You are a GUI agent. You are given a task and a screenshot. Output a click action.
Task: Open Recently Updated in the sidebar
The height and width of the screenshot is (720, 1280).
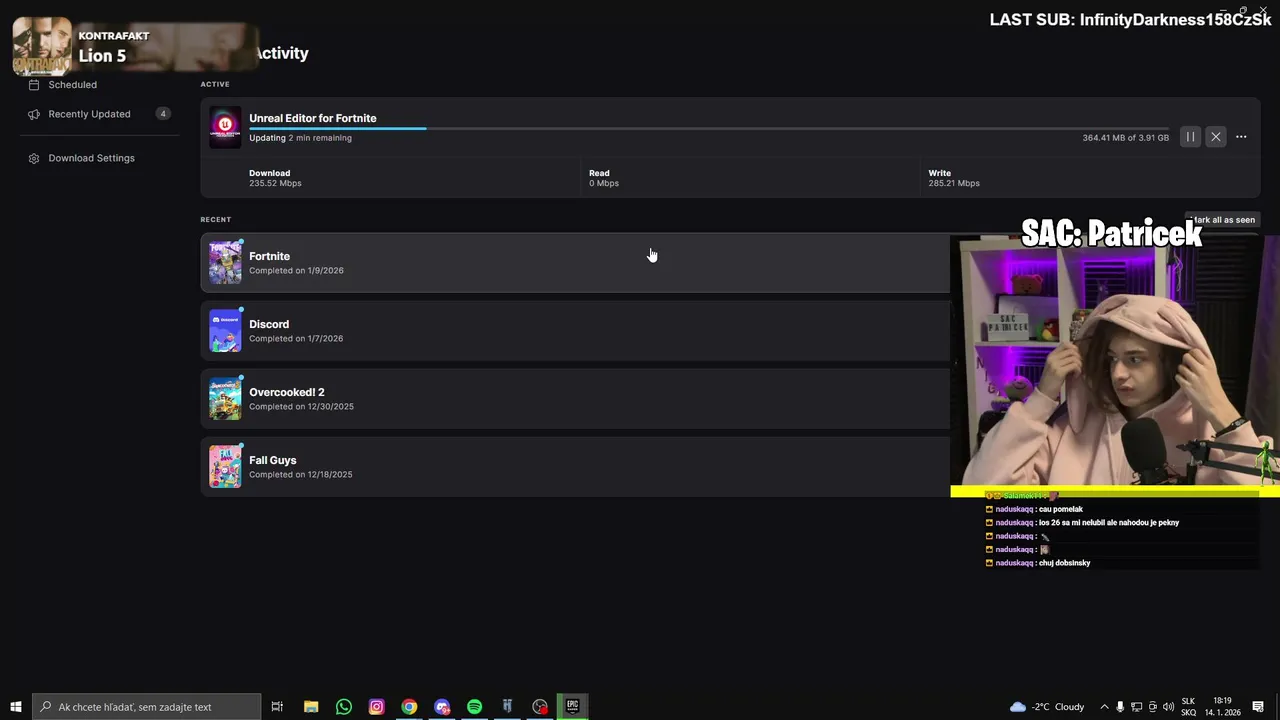(x=89, y=114)
